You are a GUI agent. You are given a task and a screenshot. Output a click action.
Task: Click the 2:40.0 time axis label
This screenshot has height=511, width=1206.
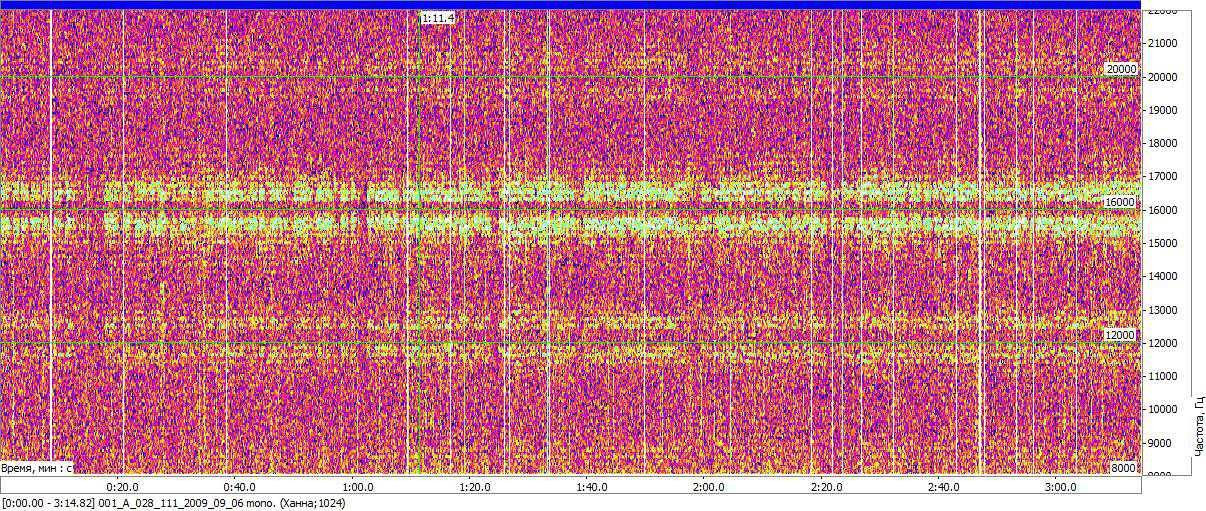click(943, 487)
